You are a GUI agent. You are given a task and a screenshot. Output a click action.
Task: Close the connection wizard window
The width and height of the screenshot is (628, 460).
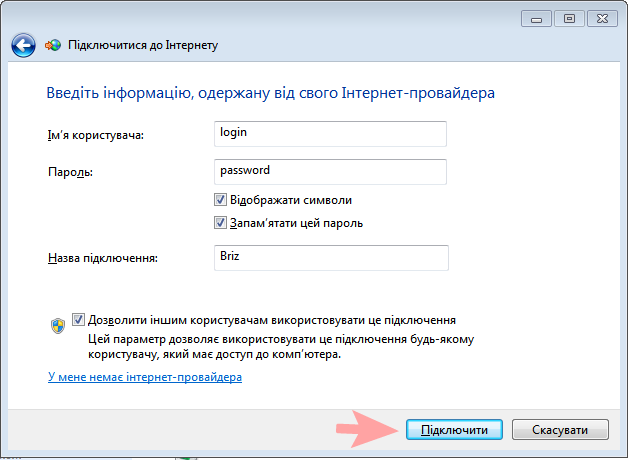coord(602,19)
